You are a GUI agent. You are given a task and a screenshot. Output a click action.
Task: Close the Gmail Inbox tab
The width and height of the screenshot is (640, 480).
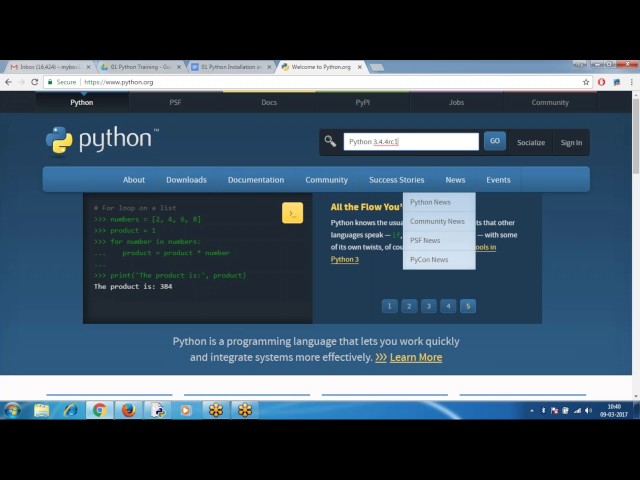pos(88,67)
